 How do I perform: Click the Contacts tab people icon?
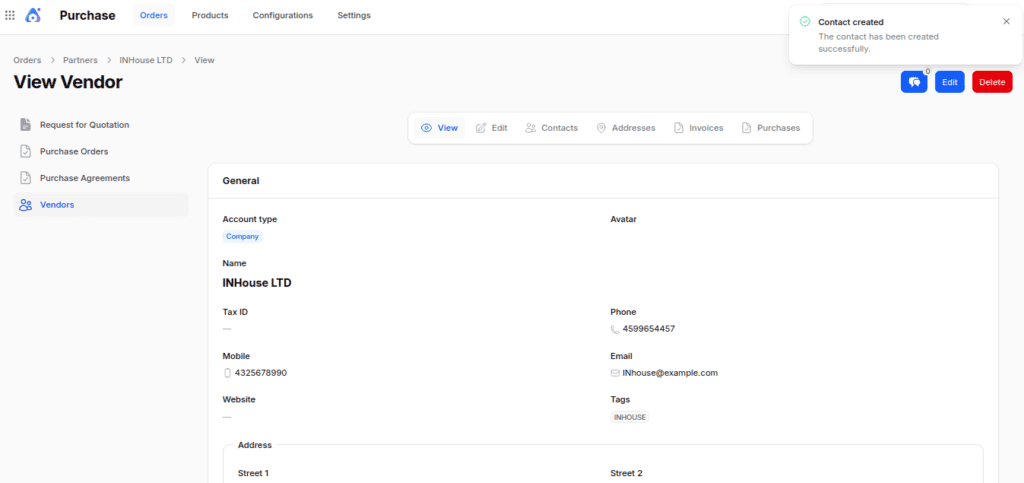point(531,128)
